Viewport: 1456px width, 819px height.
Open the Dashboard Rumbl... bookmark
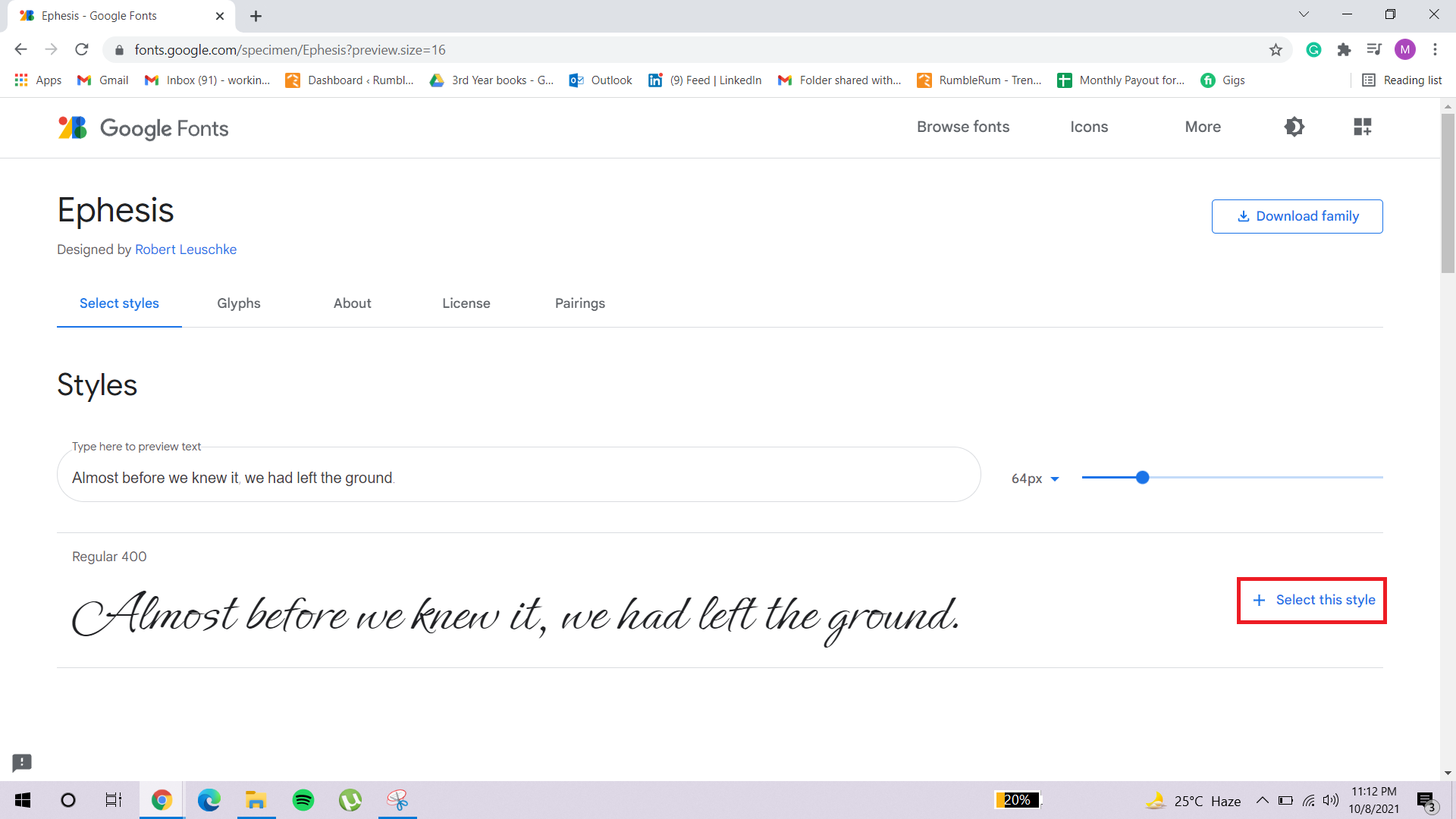click(x=350, y=80)
